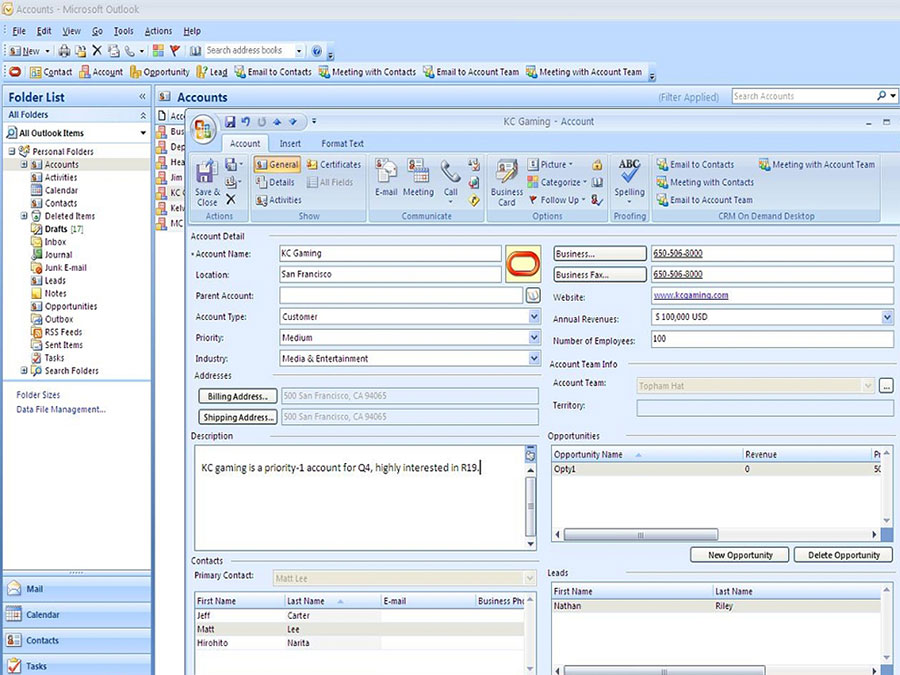Open the Actions menu
This screenshot has width=900, height=675.
(158, 31)
